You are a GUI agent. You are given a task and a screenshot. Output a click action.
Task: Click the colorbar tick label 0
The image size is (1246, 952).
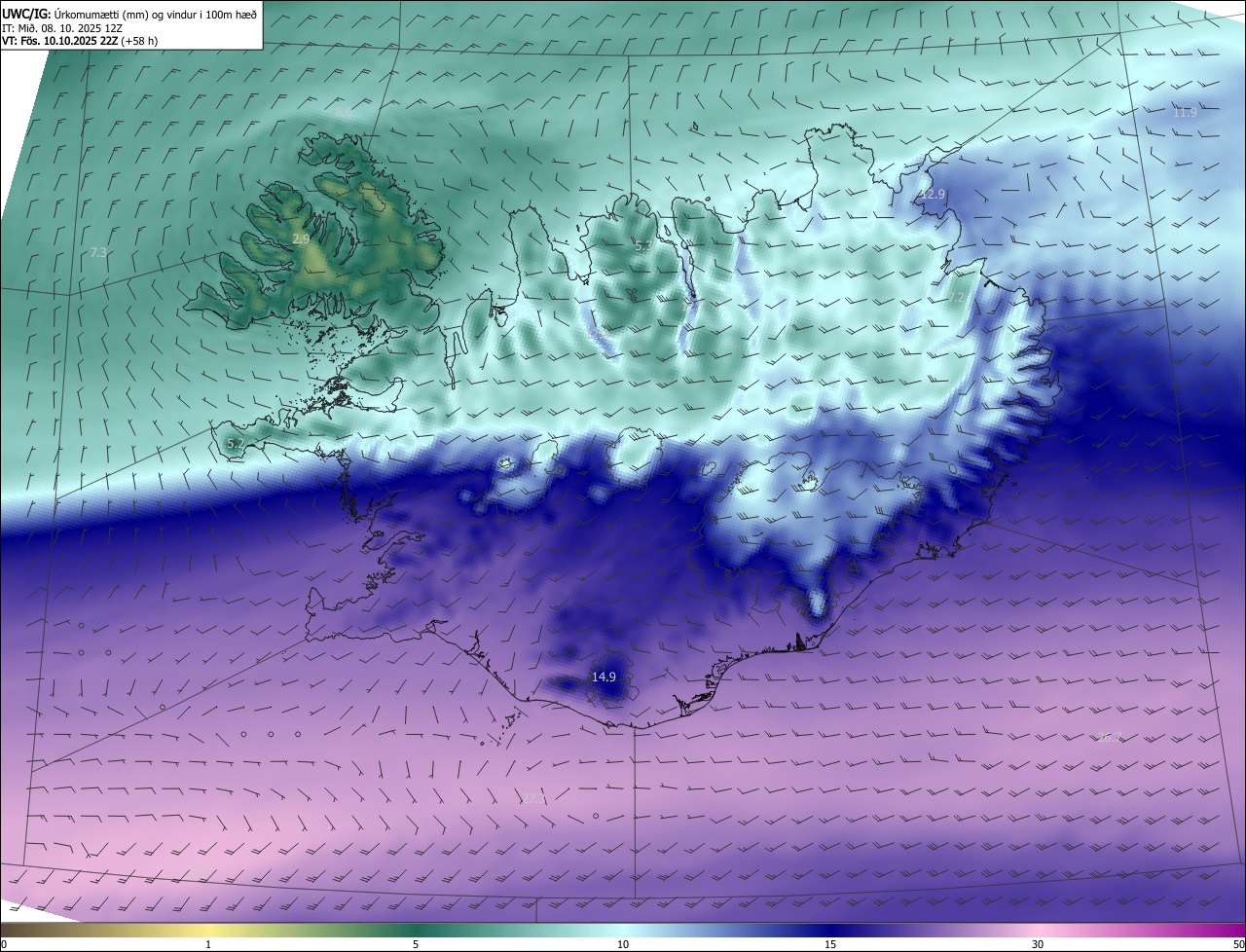point(4,944)
